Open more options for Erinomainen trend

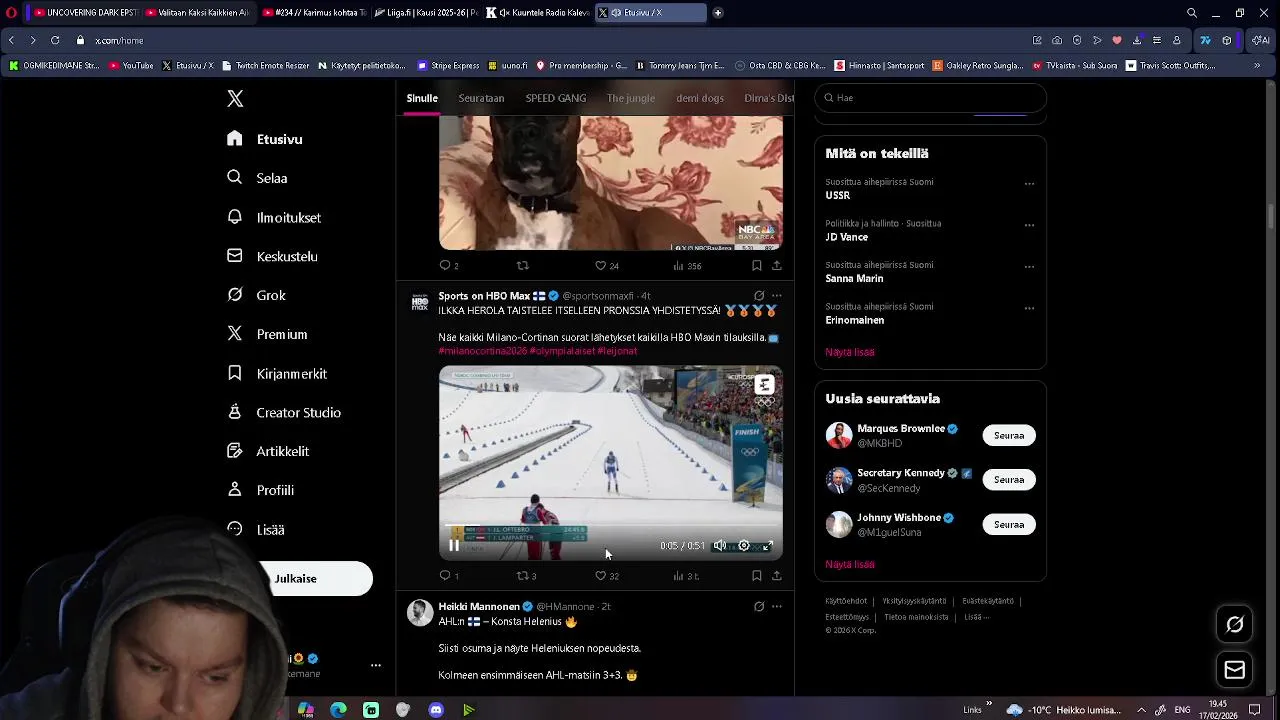(x=1029, y=308)
